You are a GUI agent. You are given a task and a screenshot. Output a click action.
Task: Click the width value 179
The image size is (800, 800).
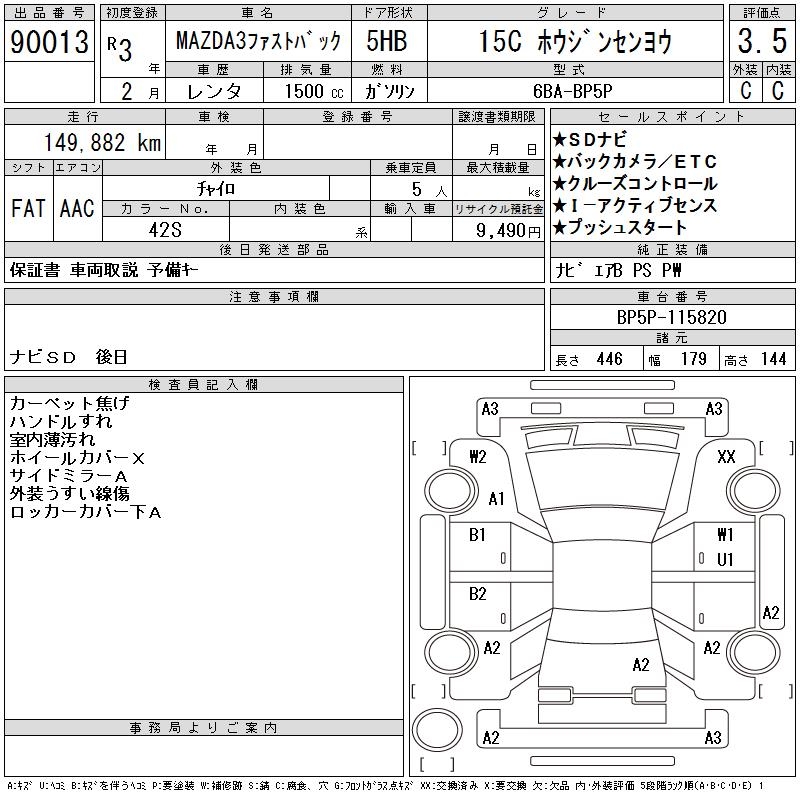coord(693,359)
